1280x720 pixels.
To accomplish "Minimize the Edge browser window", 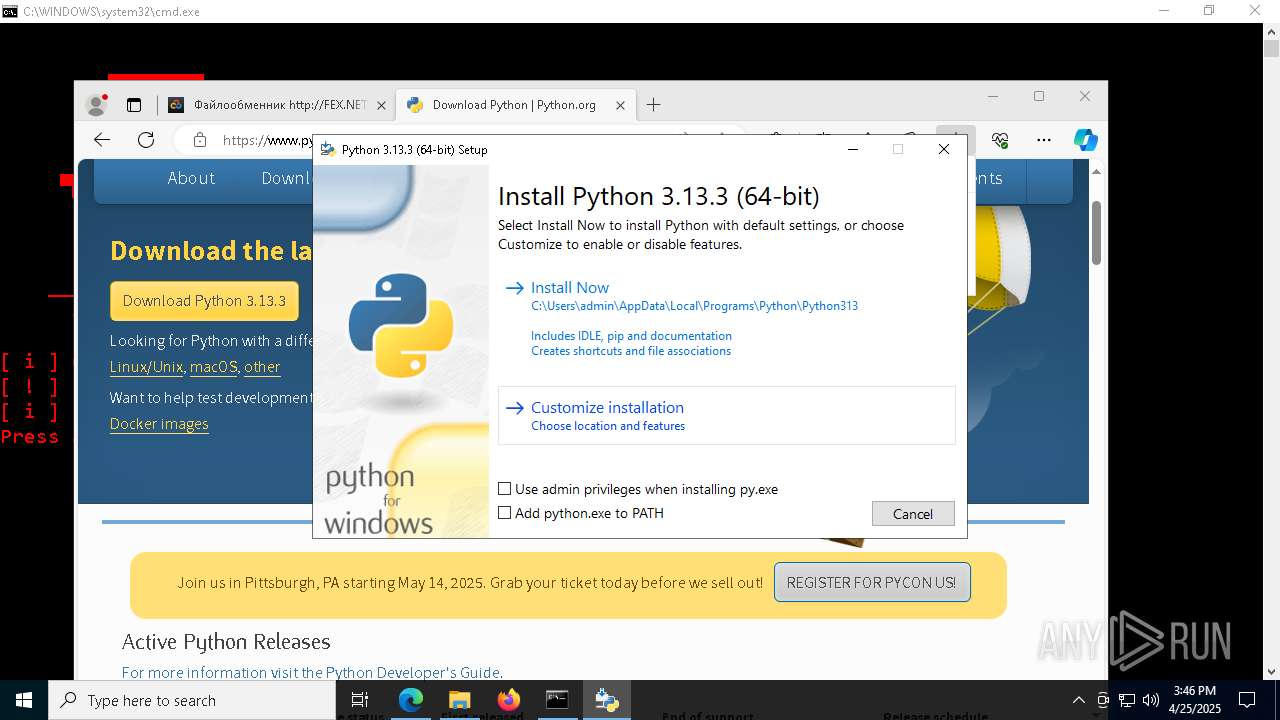I will tap(993, 96).
